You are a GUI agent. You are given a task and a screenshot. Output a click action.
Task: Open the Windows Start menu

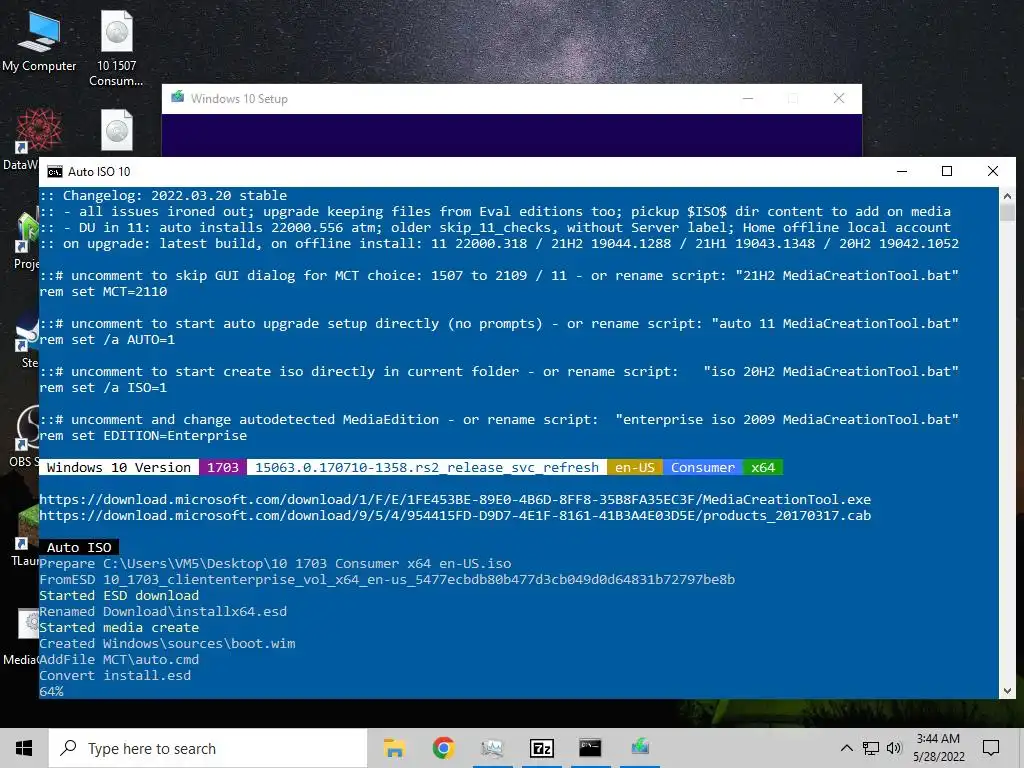(24, 748)
